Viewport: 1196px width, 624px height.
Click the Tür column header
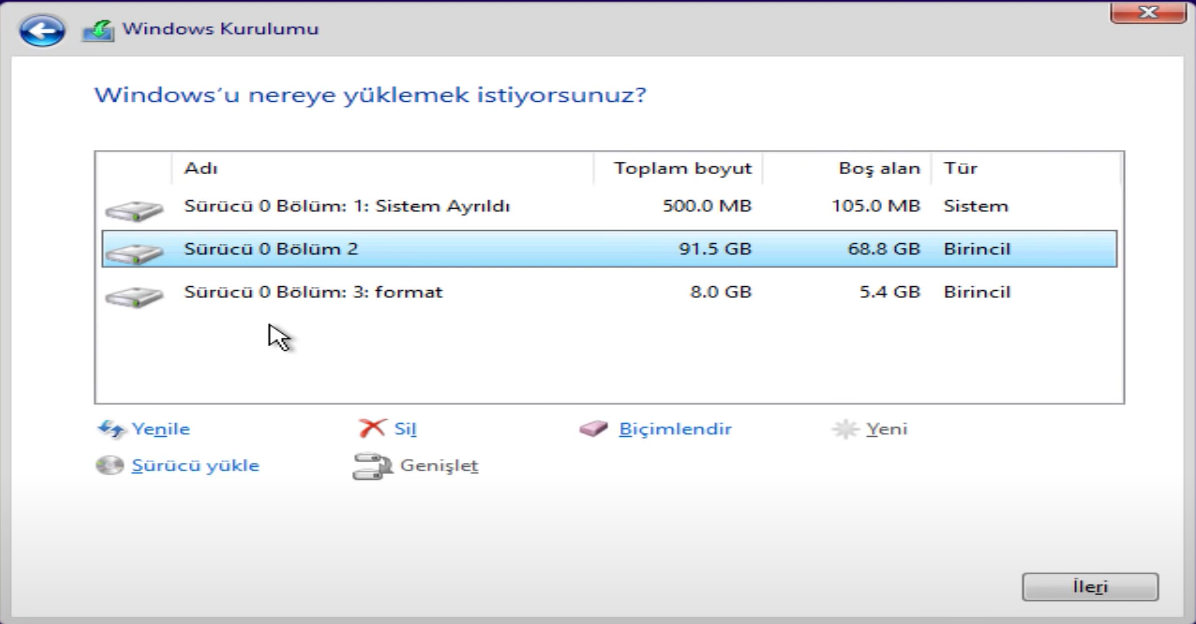pyautogui.click(x=1025, y=168)
